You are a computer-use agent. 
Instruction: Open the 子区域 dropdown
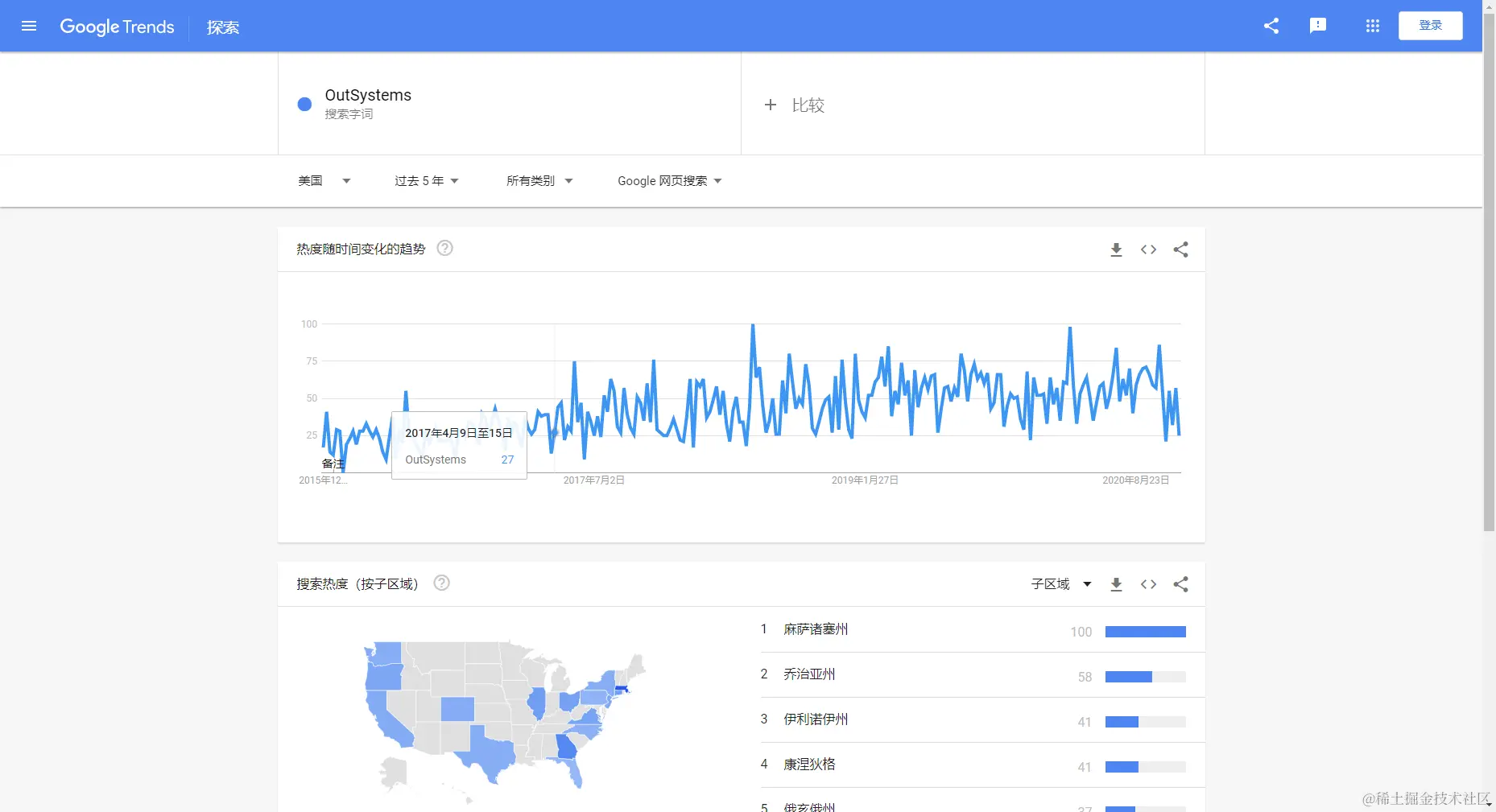(1061, 584)
